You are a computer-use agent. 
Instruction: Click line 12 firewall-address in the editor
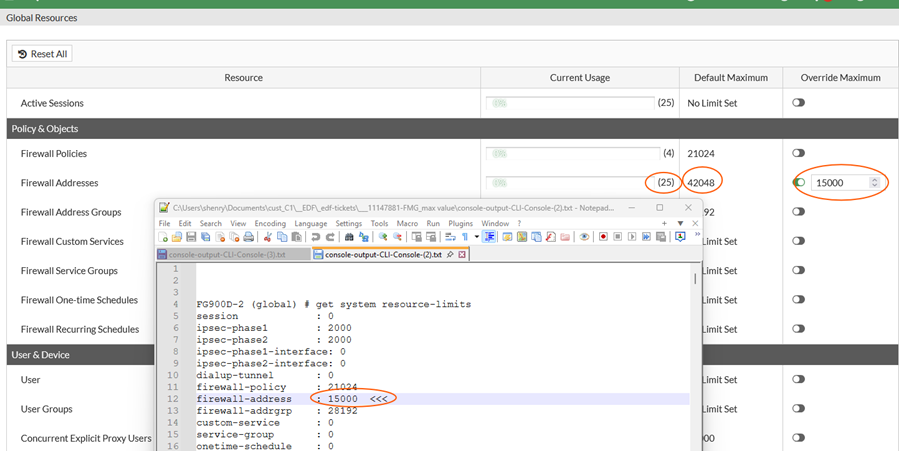tap(244, 399)
